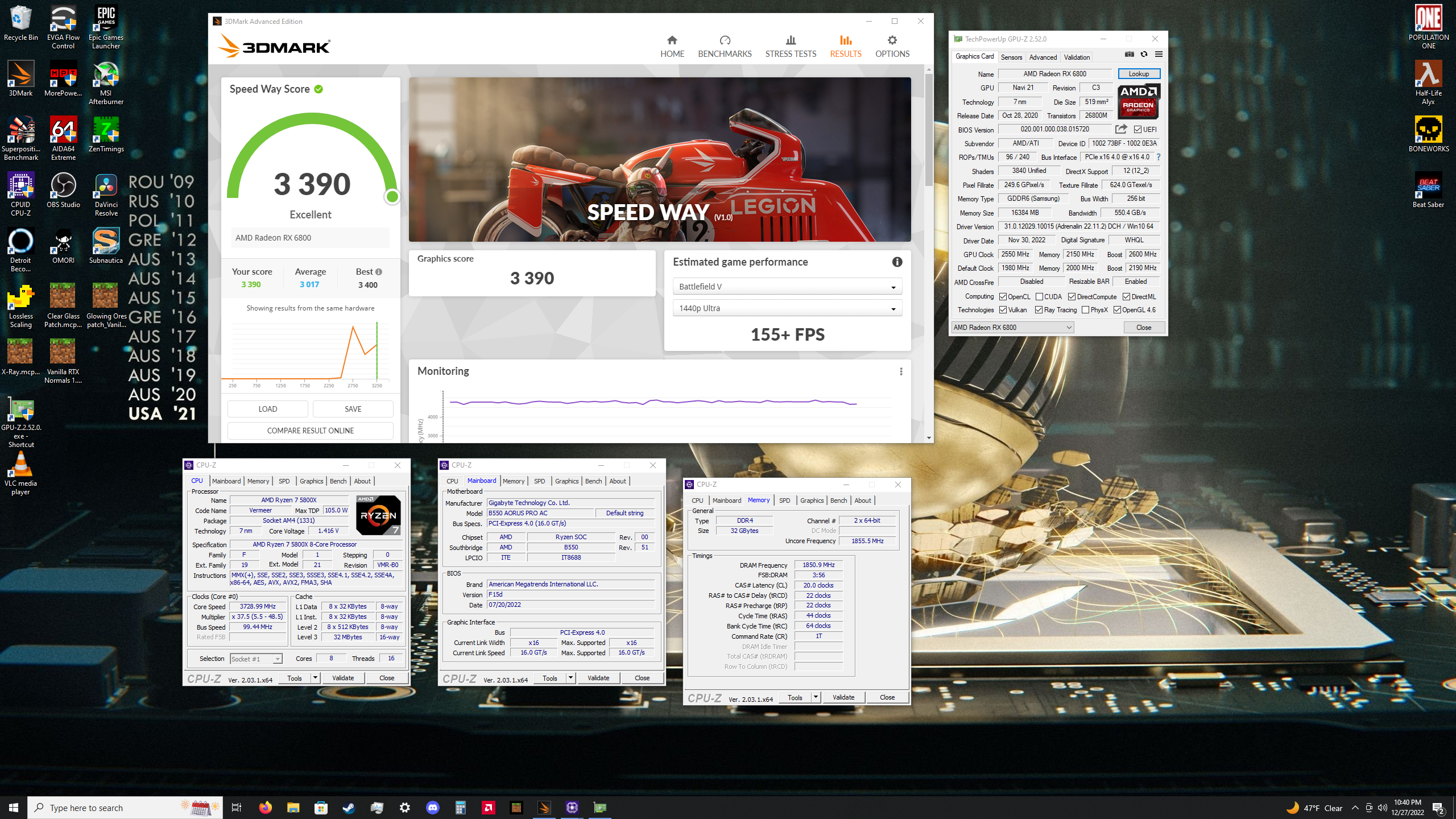Toggle the DirectML checkbox in GPU-Z
The image size is (1456, 819).
(1126, 297)
